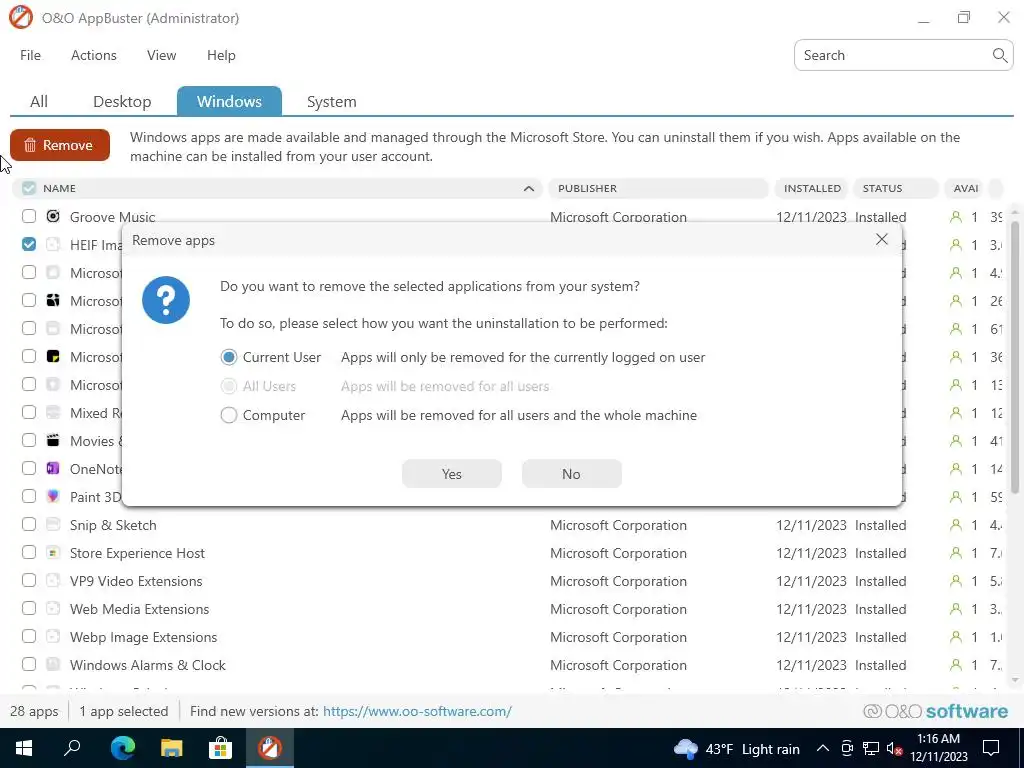Click the O&O AppBuster taskbar icon
Image resolution: width=1024 pixels, height=768 pixels.
(x=270, y=748)
